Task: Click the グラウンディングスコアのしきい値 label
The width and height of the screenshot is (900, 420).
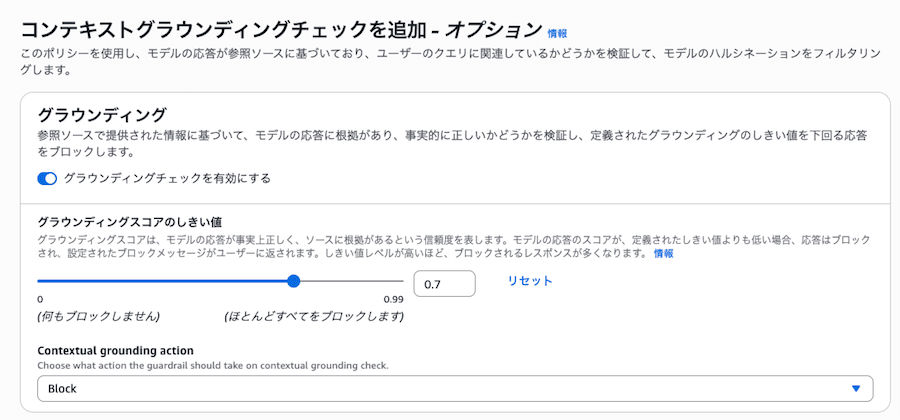Action: 128,222
